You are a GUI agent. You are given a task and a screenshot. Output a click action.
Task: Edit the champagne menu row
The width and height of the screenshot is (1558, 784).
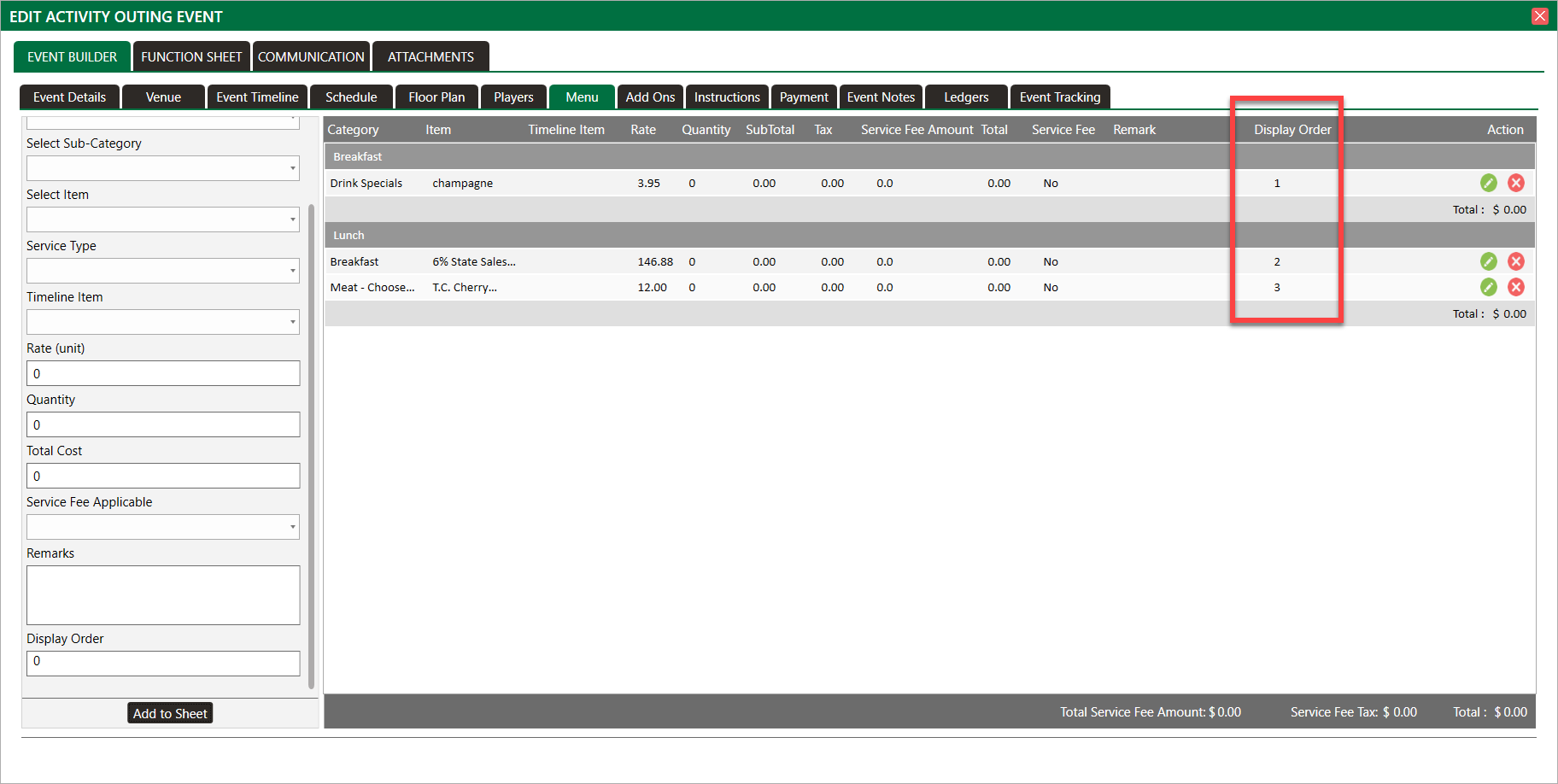(x=1488, y=183)
